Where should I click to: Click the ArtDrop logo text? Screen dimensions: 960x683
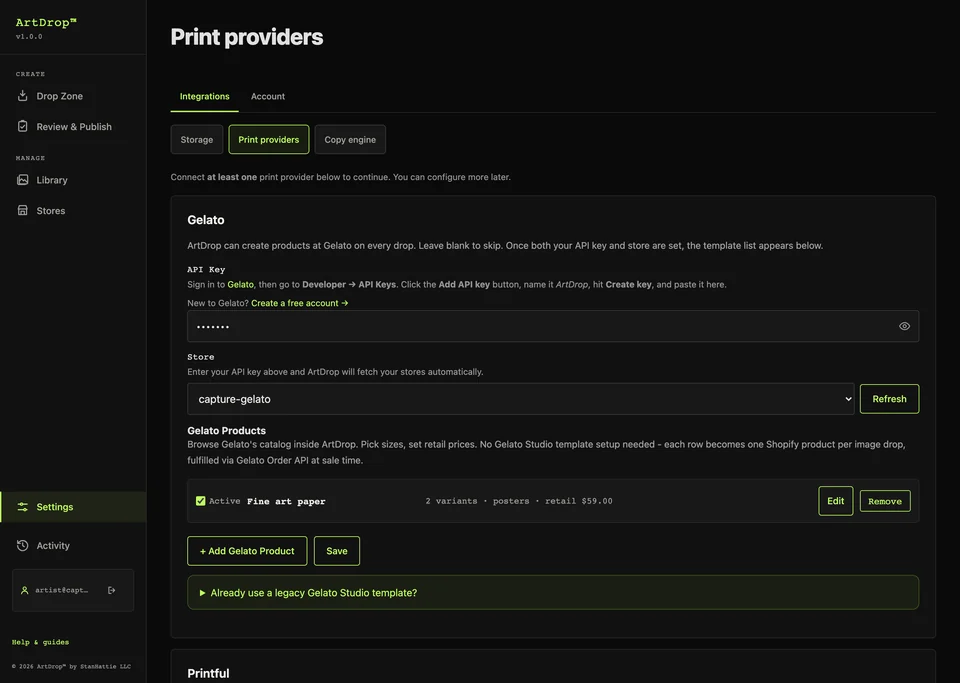tap(46, 22)
